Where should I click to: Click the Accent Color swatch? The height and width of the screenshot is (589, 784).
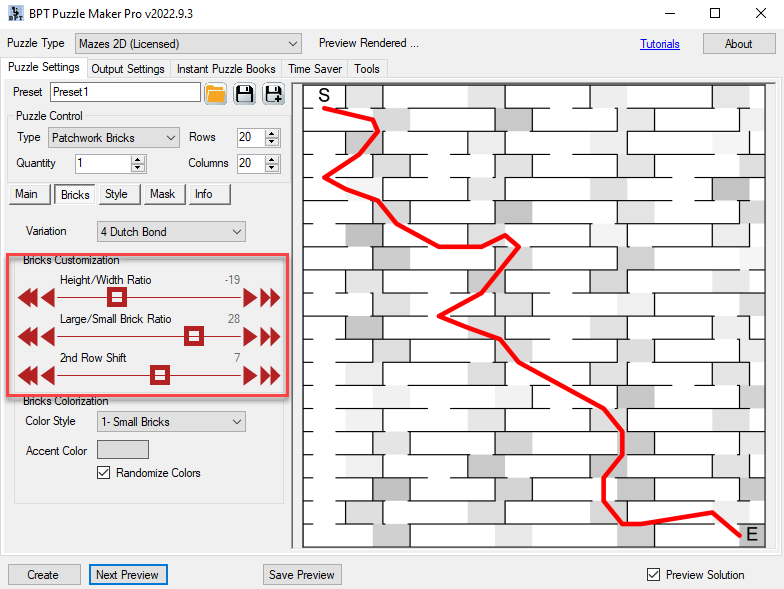(123, 450)
